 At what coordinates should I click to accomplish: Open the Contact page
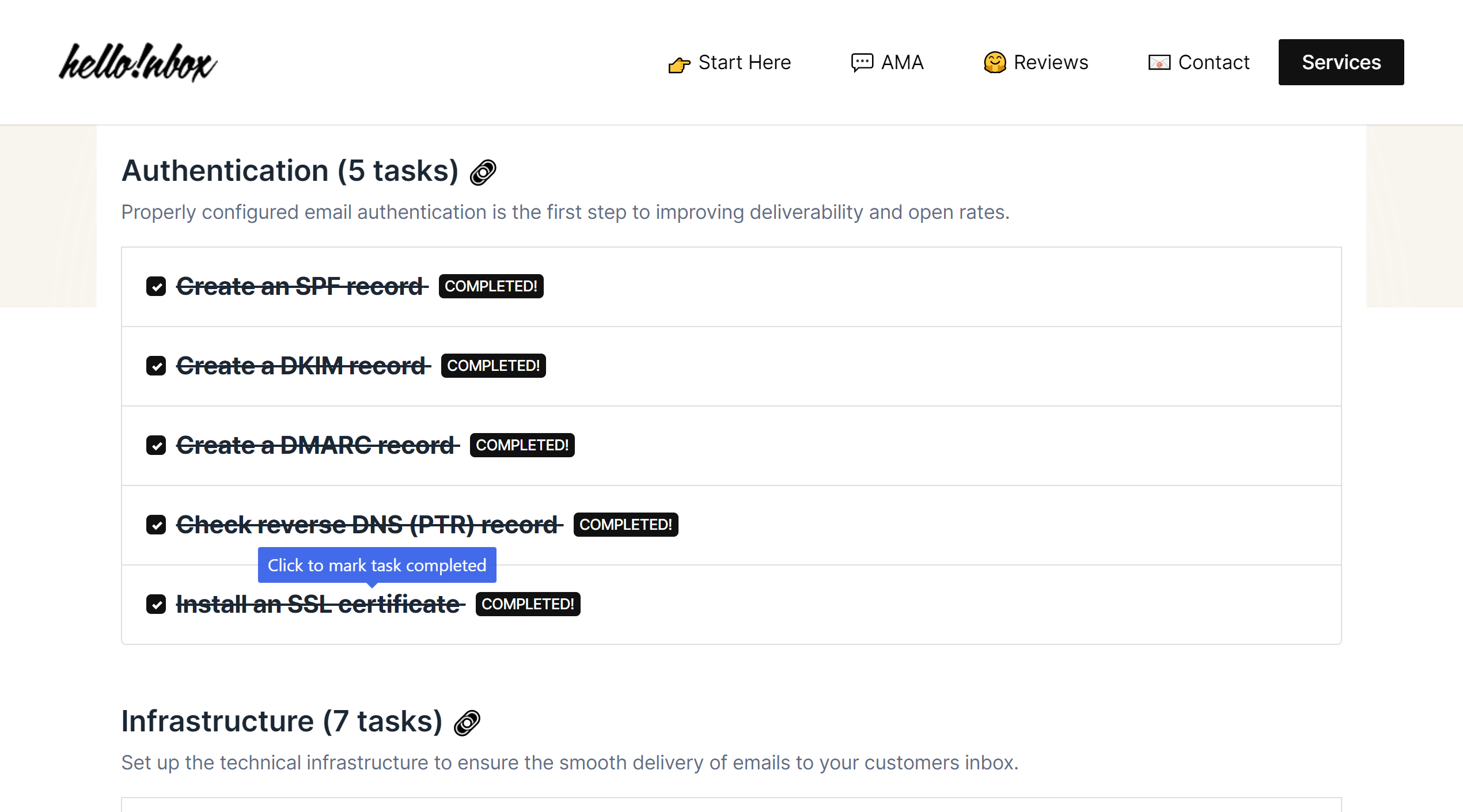[x=1214, y=62]
